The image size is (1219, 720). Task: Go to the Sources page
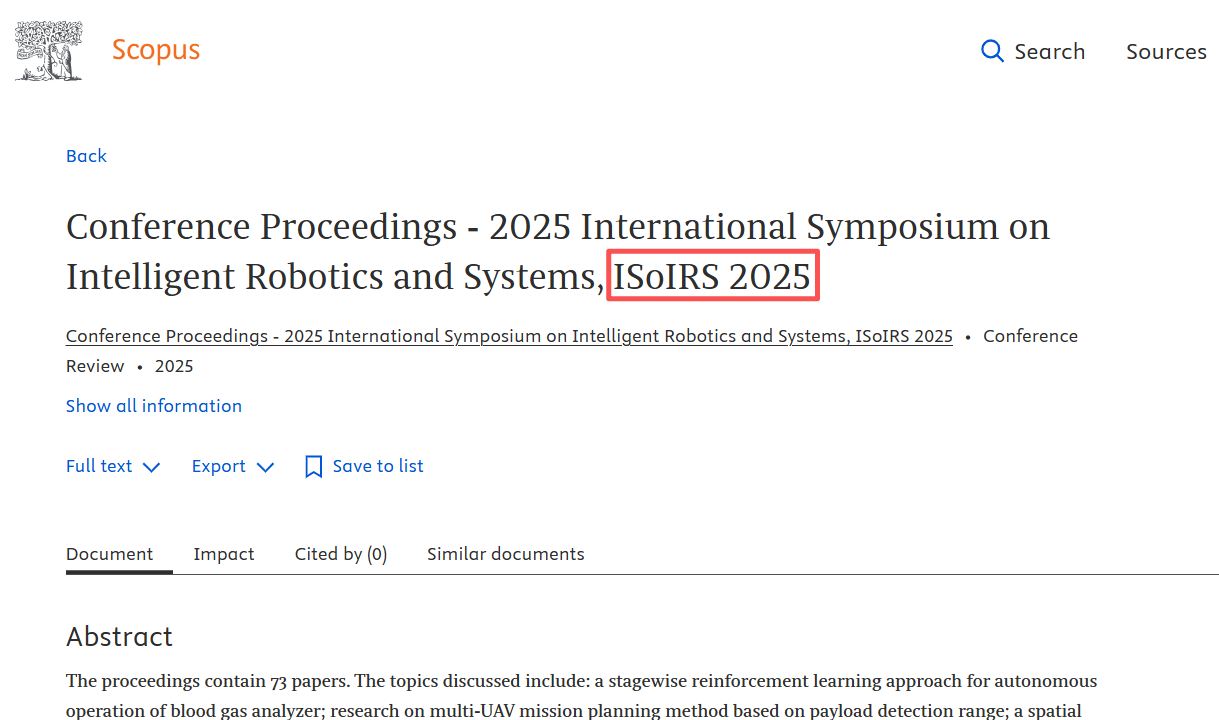[1166, 51]
